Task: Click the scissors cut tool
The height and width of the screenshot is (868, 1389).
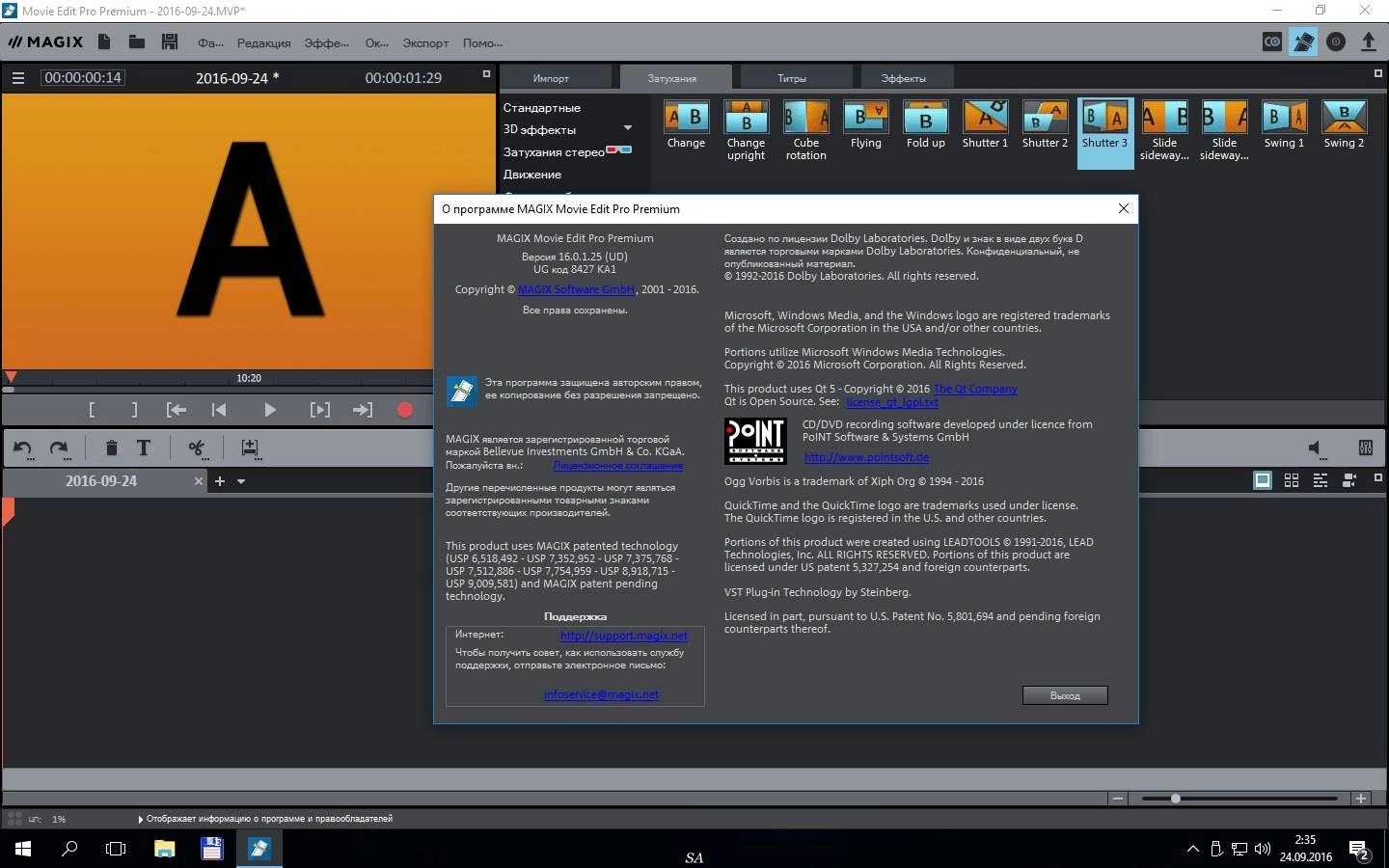Action: pos(198,448)
